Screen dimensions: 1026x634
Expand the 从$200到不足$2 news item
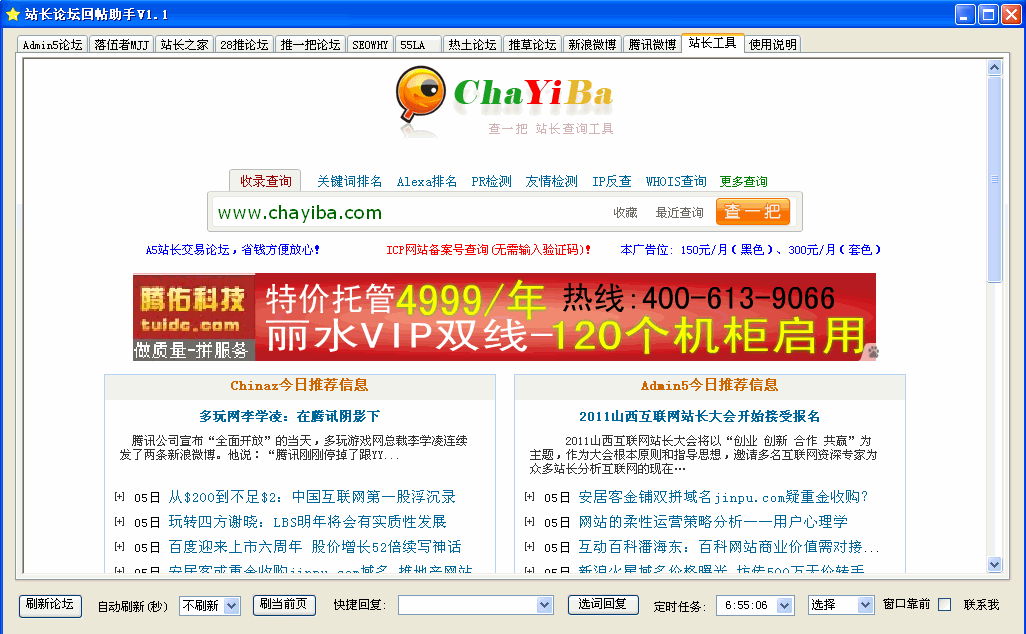[x=119, y=497]
